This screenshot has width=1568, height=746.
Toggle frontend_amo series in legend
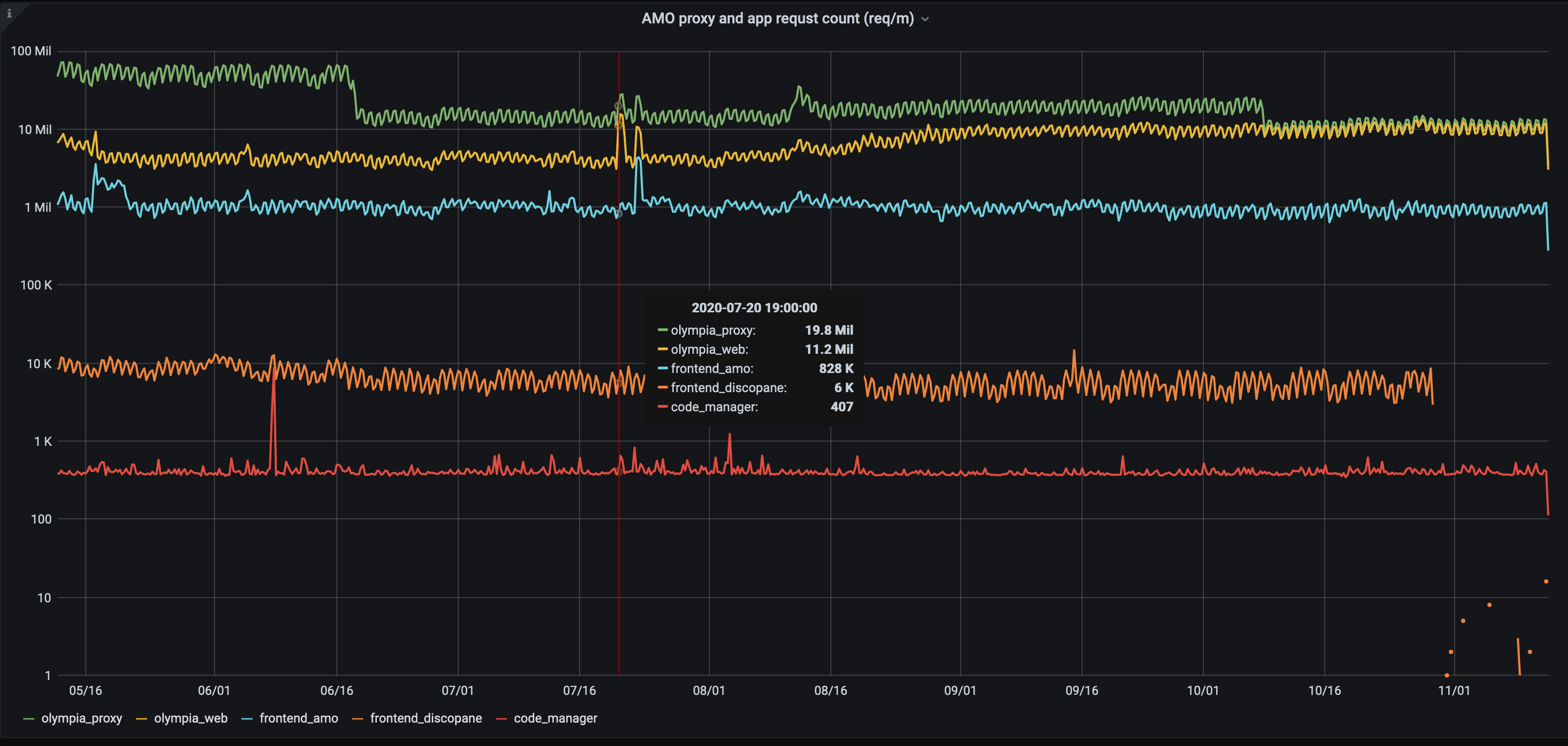pyautogui.click(x=298, y=718)
